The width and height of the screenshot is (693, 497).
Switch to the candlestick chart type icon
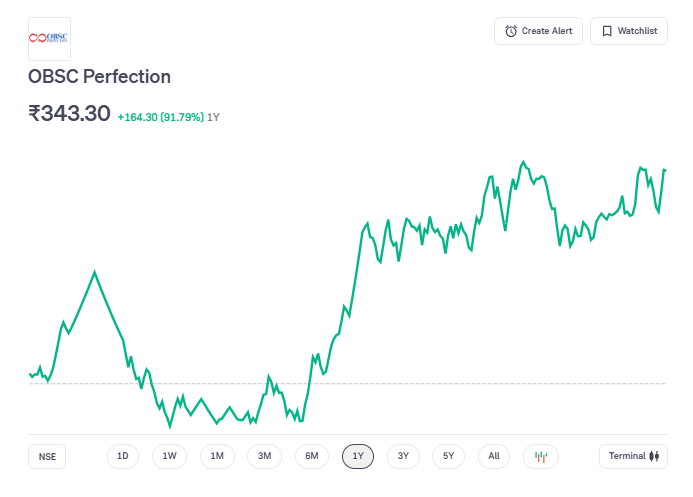541,456
